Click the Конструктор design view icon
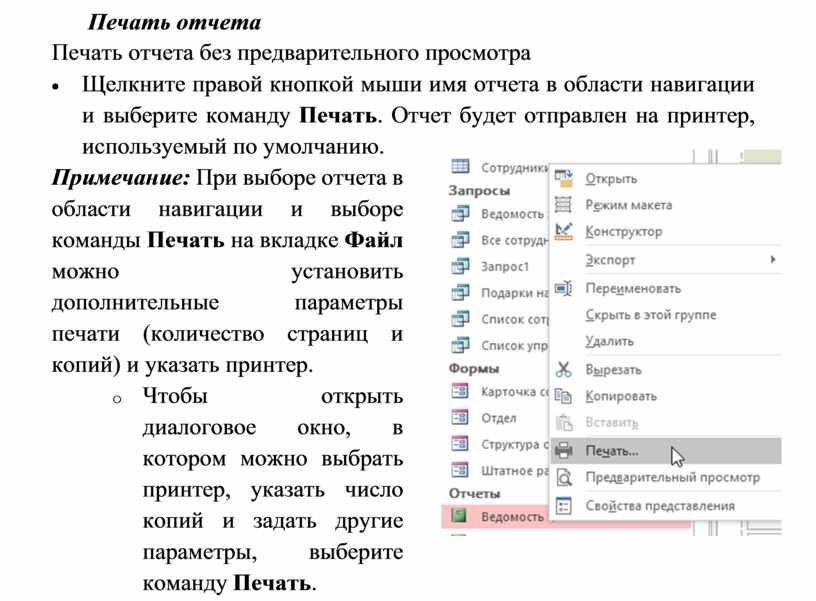The height and width of the screenshot is (601, 816). 563,231
